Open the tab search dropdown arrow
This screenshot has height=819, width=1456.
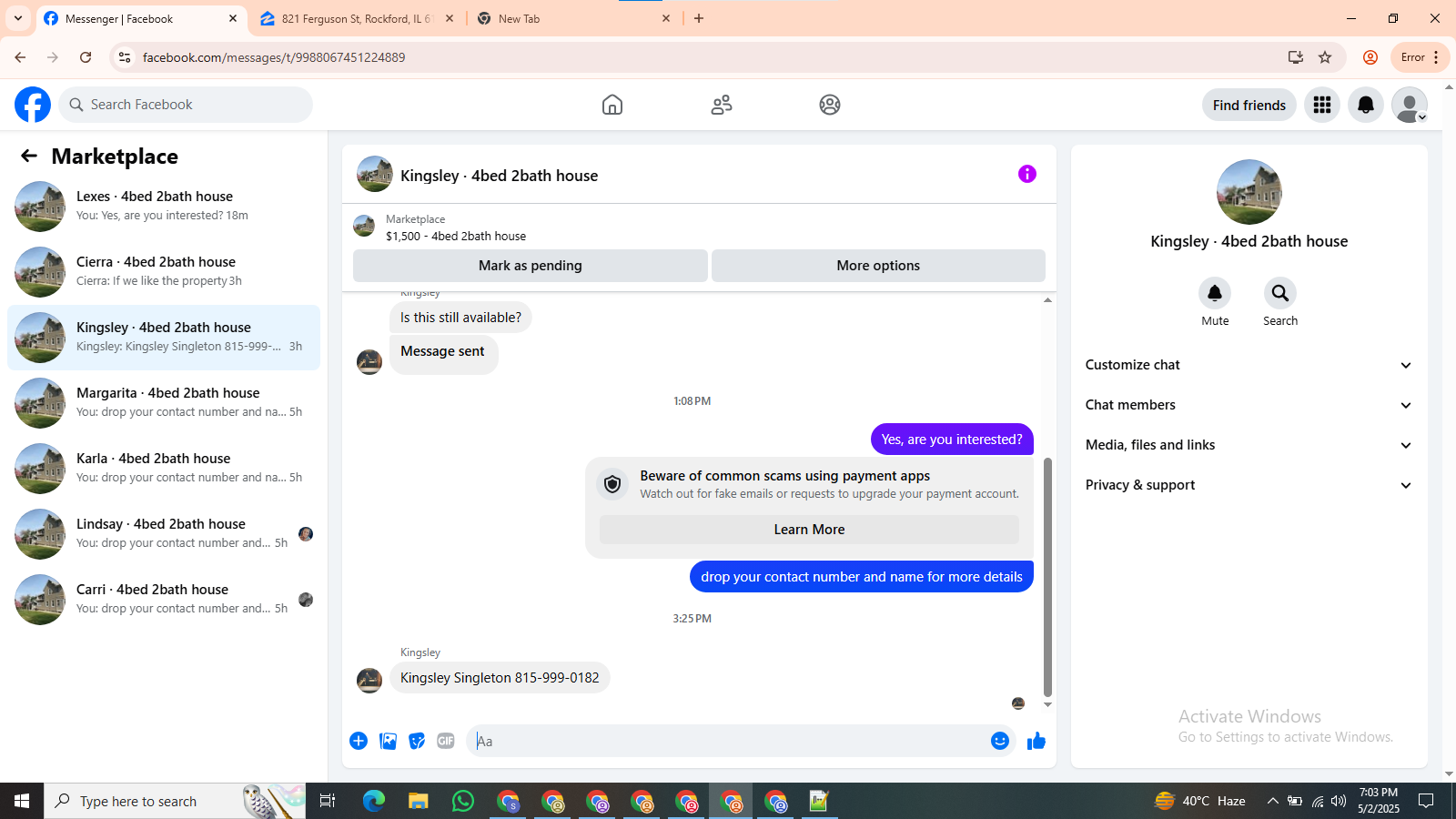point(18,18)
